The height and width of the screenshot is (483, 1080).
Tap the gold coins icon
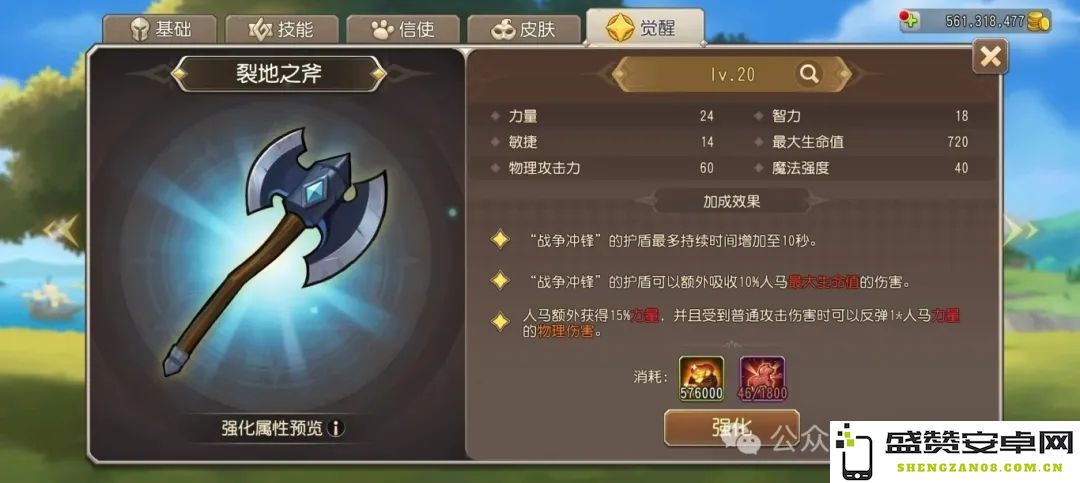coord(1039,21)
